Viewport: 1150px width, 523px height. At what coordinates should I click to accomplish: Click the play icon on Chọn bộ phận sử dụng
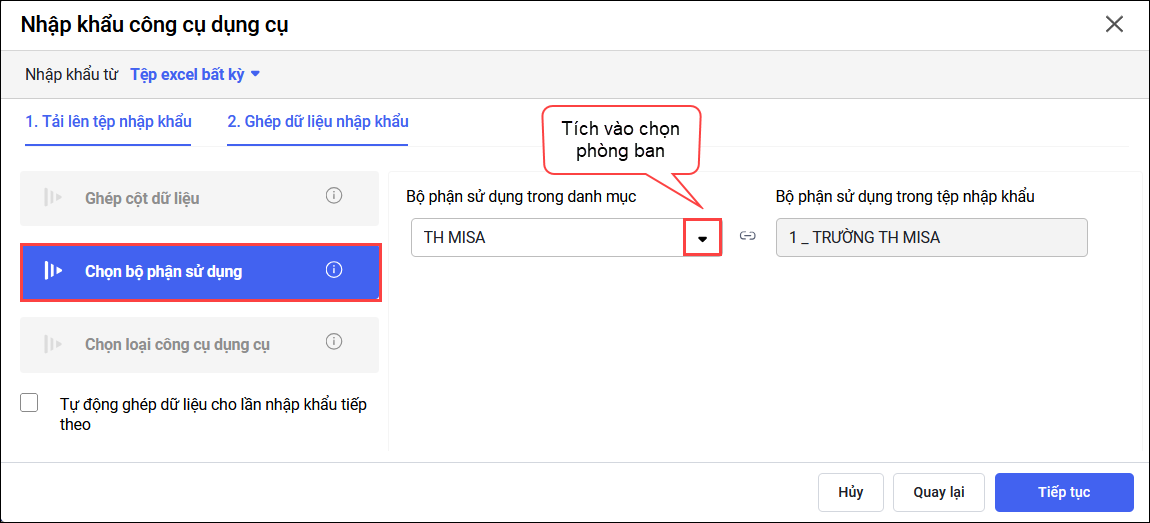[53, 271]
